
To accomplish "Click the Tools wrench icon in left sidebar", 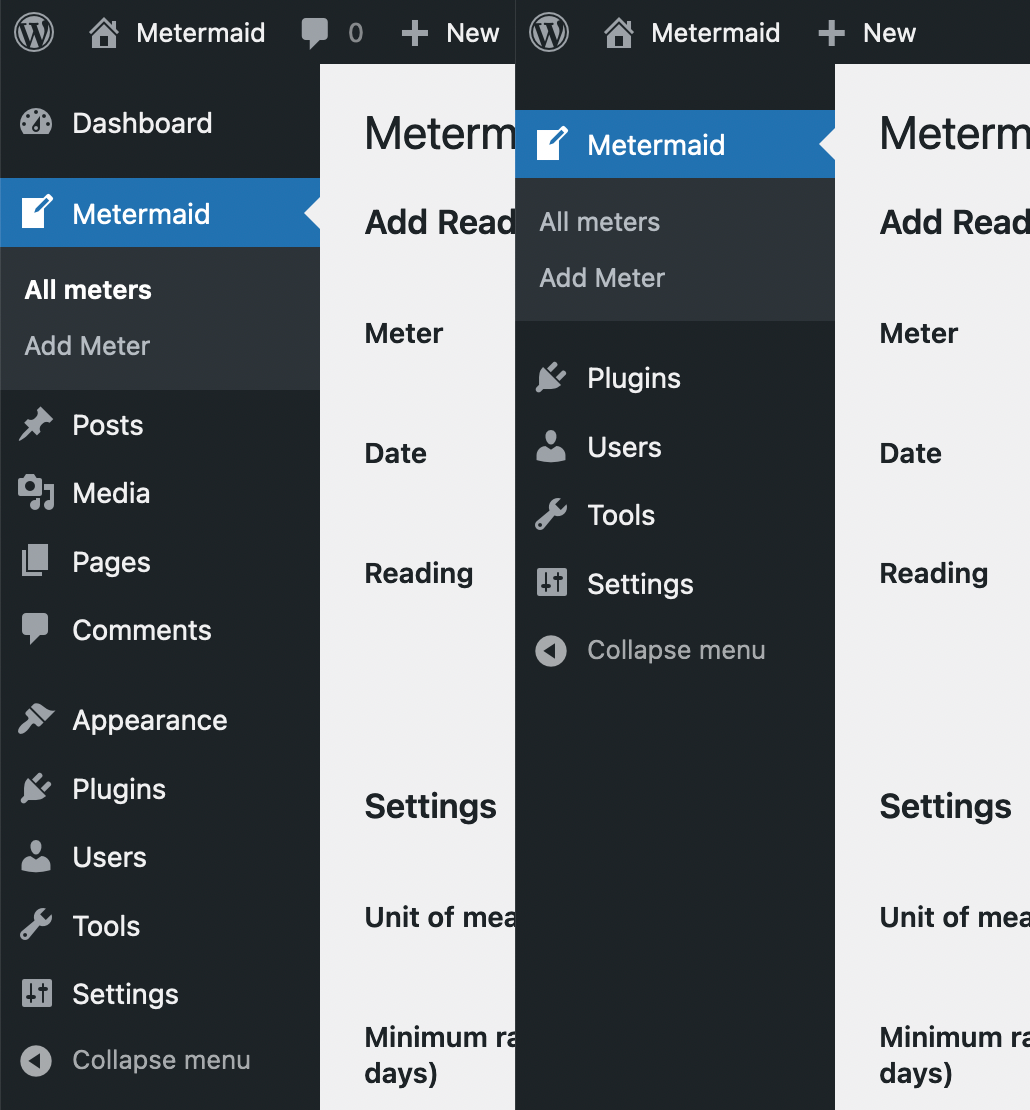I will [x=36, y=925].
